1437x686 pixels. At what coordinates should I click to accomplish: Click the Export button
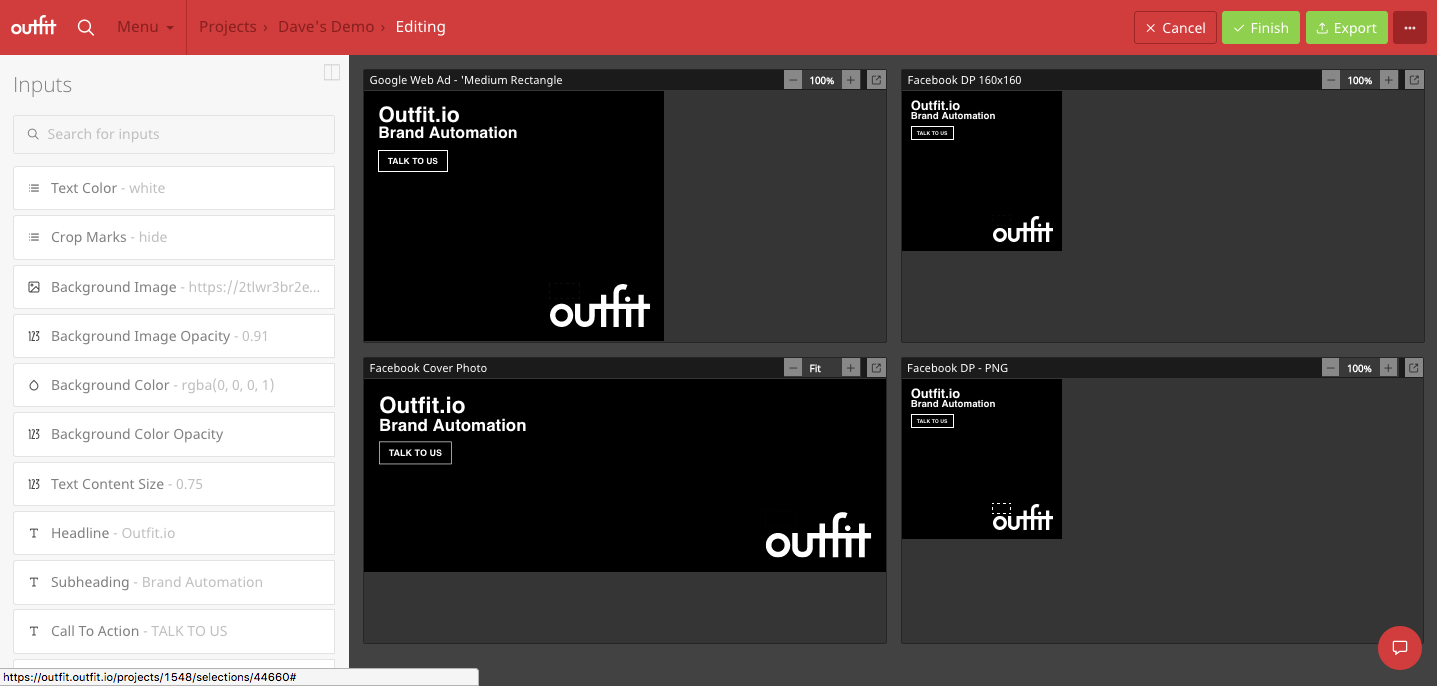click(1347, 27)
